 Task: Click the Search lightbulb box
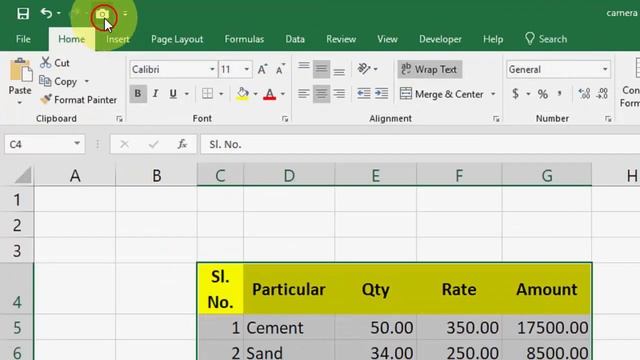(x=546, y=39)
